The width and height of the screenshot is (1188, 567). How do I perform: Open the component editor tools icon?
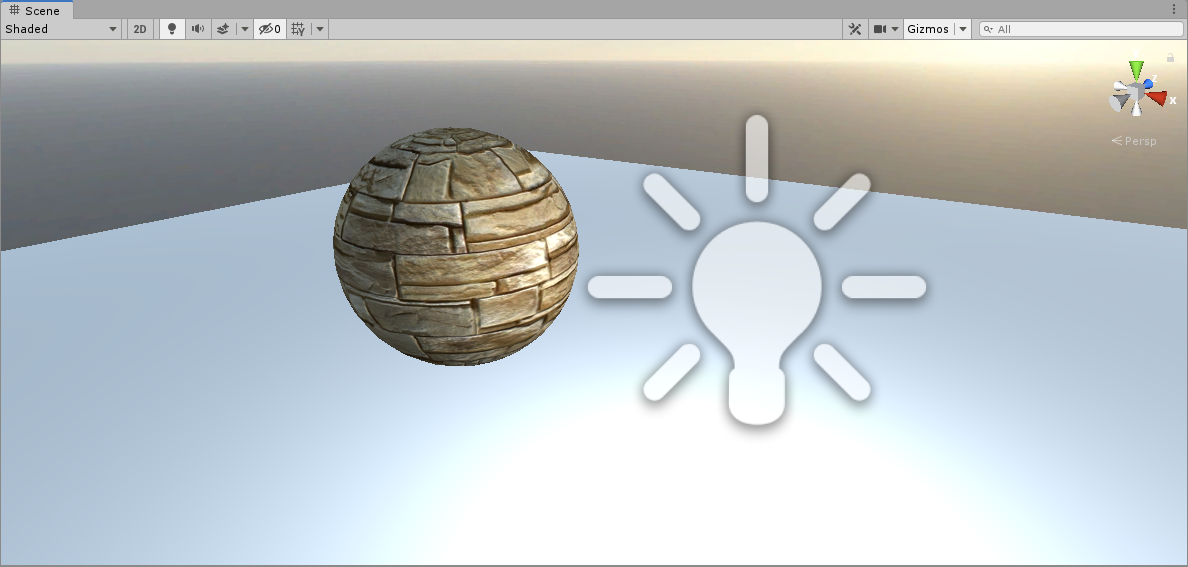pyautogui.click(x=855, y=29)
